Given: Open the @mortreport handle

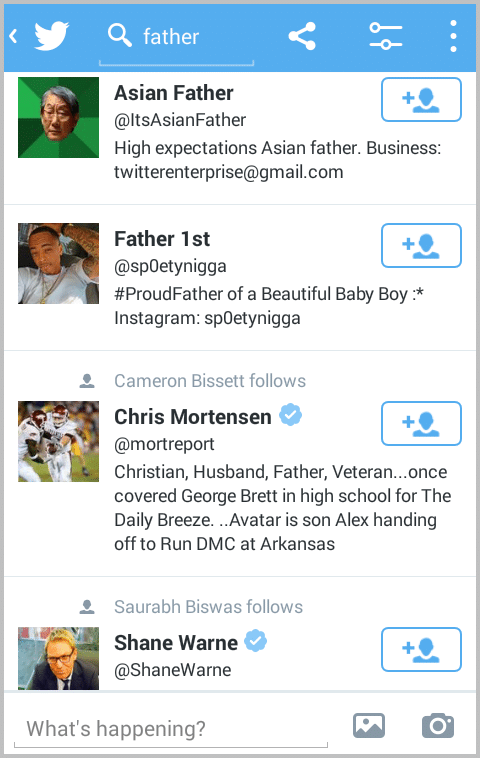Looking at the screenshot, I should (164, 444).
